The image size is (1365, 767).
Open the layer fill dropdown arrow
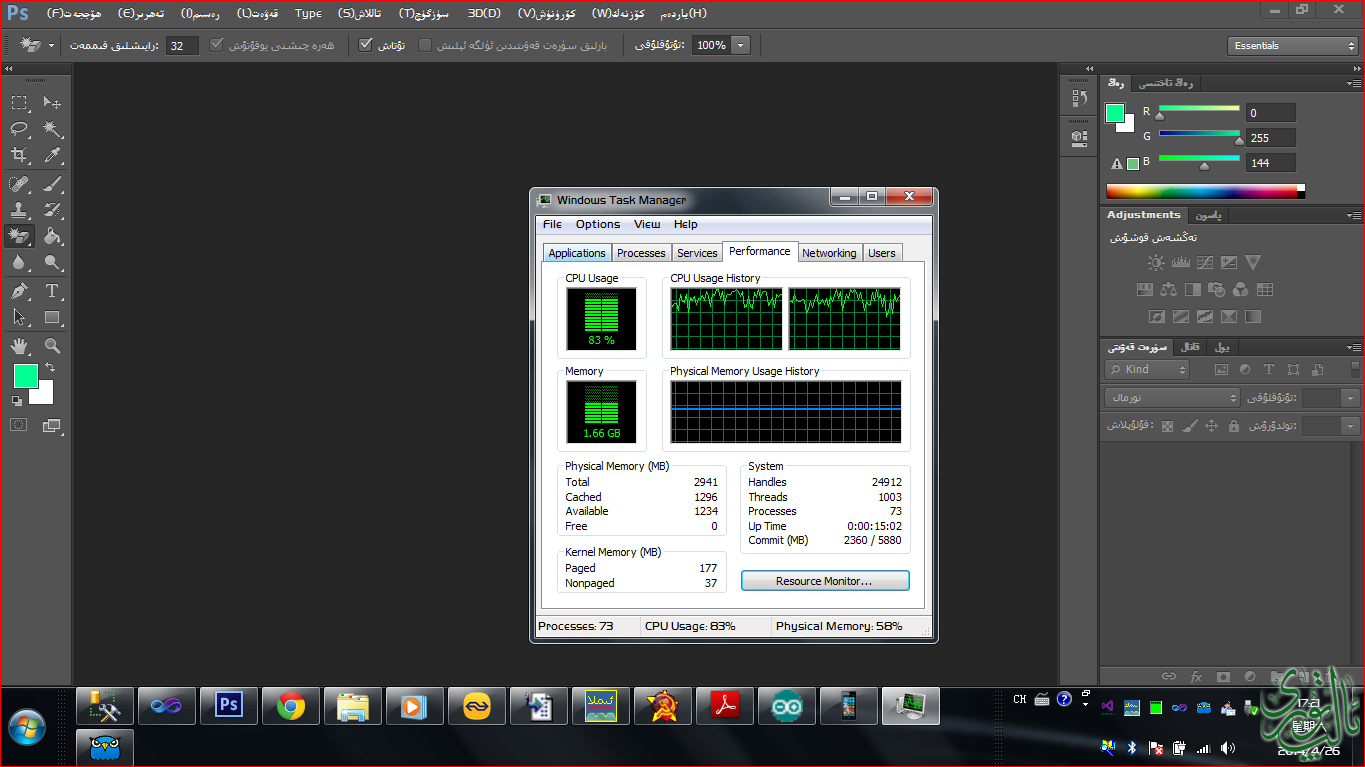[1351, 426]
